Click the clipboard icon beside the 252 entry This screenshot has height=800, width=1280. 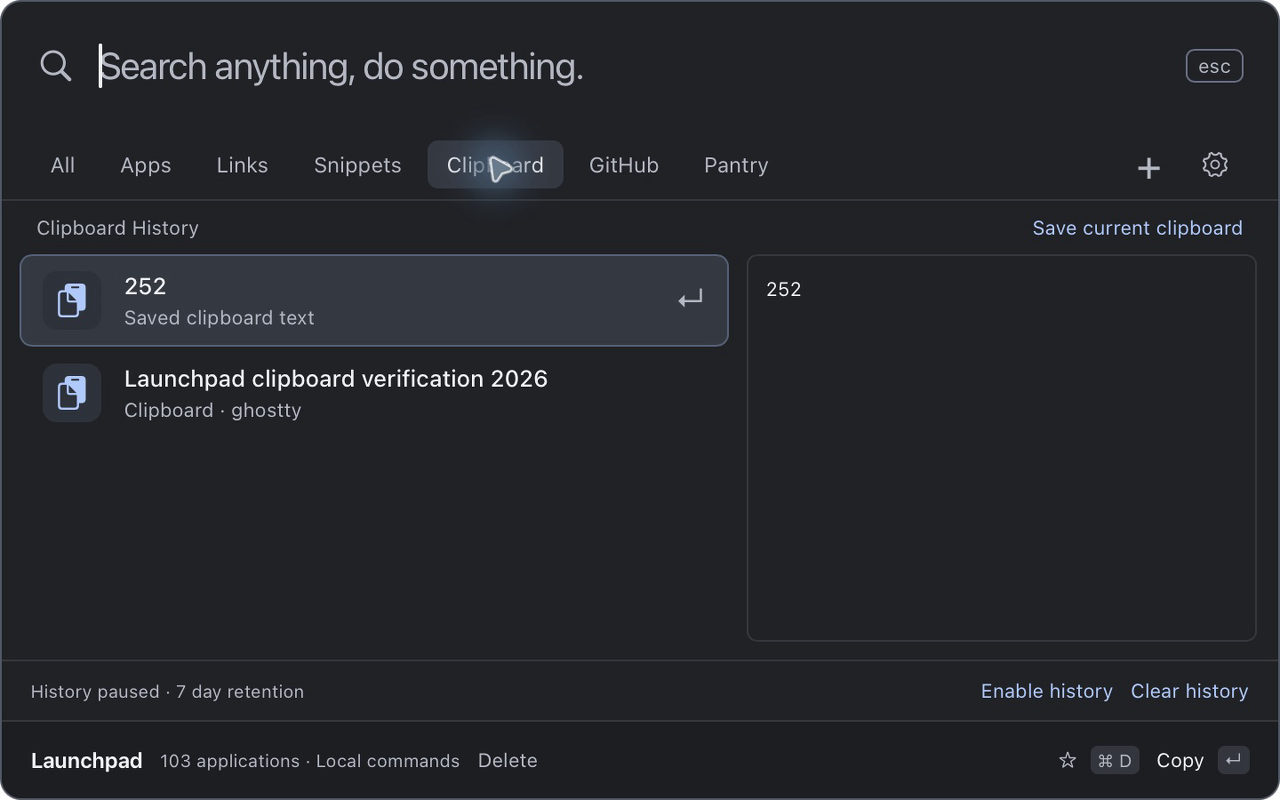click(x=72, y=300)
